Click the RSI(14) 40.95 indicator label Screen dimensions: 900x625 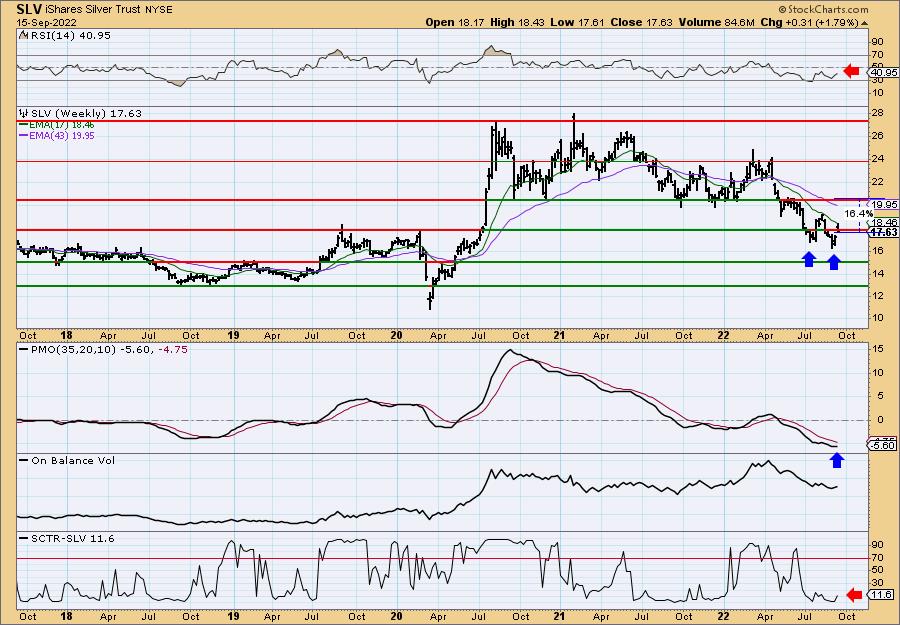(x=69, y=35)
